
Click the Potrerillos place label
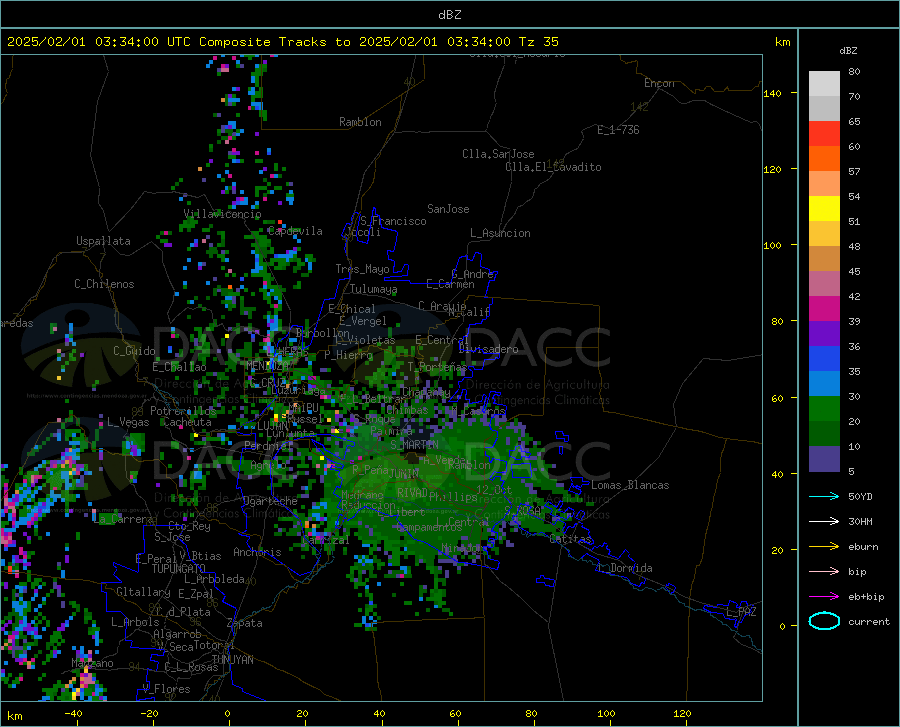pyautogui.click(x=183, y=411)
